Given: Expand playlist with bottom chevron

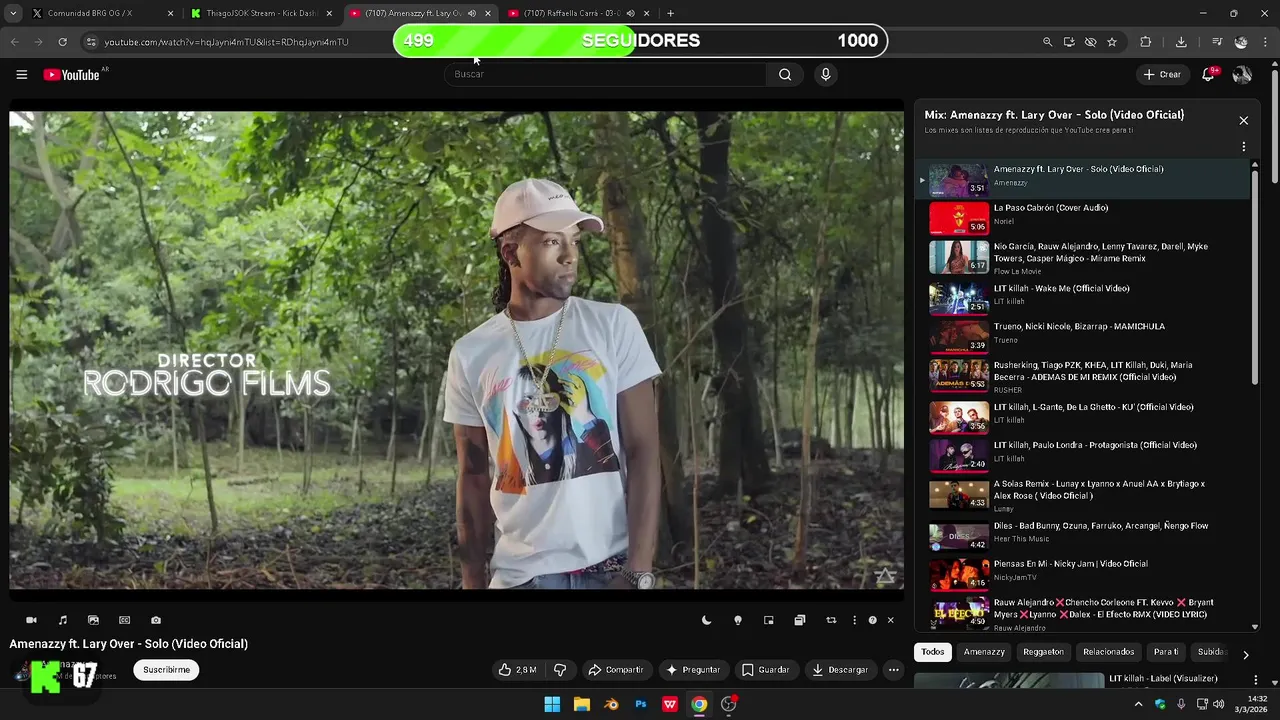Looking at the screenshot, I should (933, 623).
